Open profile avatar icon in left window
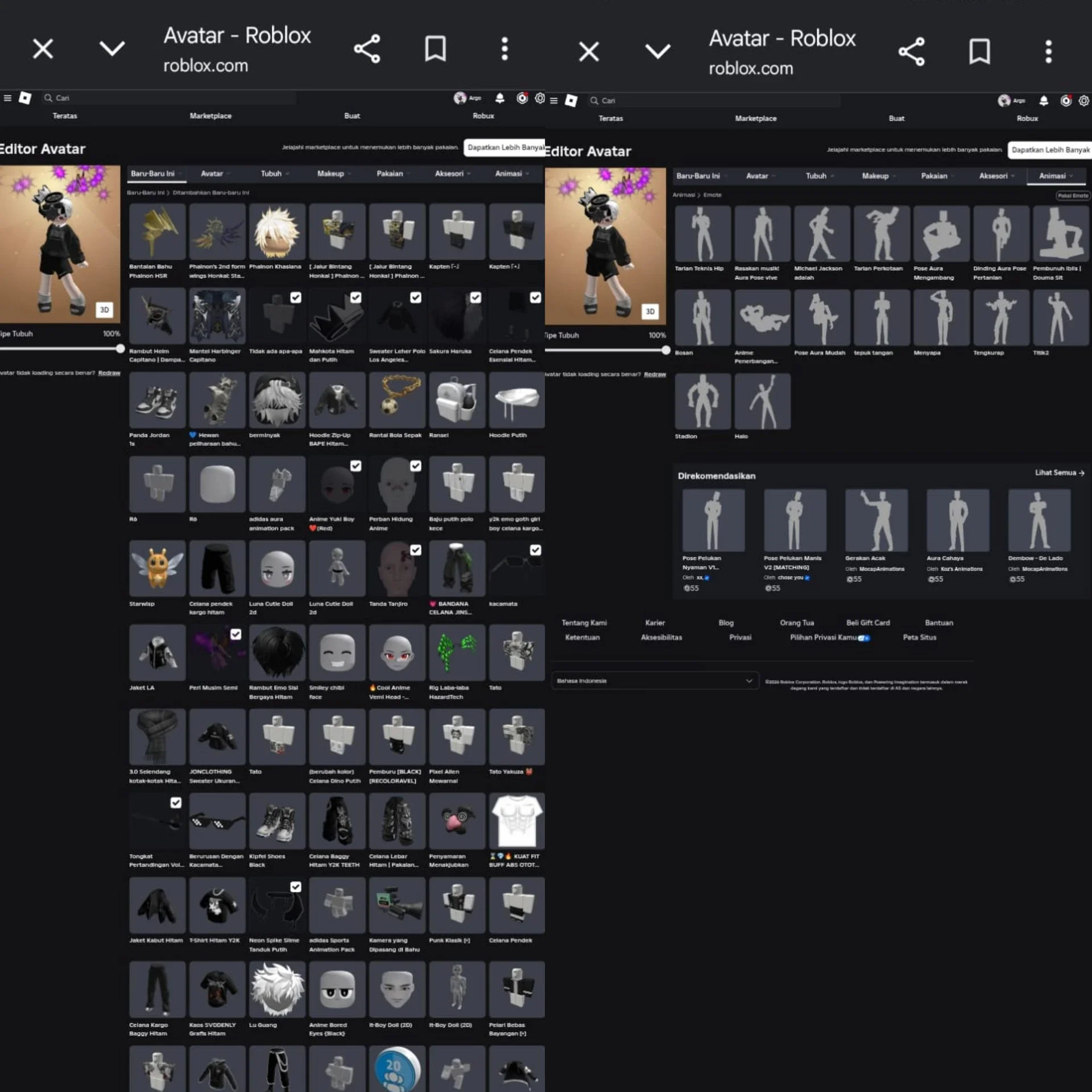1092x1092 pixels. (x=460, y=98)
